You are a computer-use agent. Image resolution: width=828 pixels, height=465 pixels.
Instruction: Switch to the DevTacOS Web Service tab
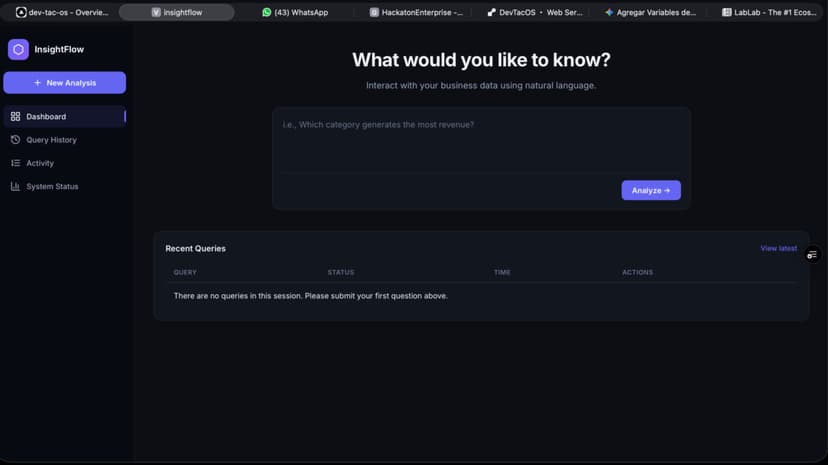(x=535, y=12)
